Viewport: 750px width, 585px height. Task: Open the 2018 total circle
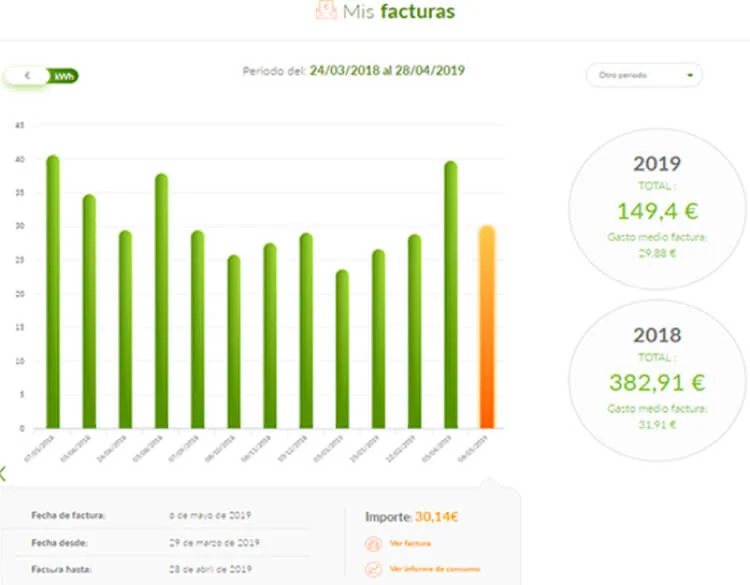[657, 380]
